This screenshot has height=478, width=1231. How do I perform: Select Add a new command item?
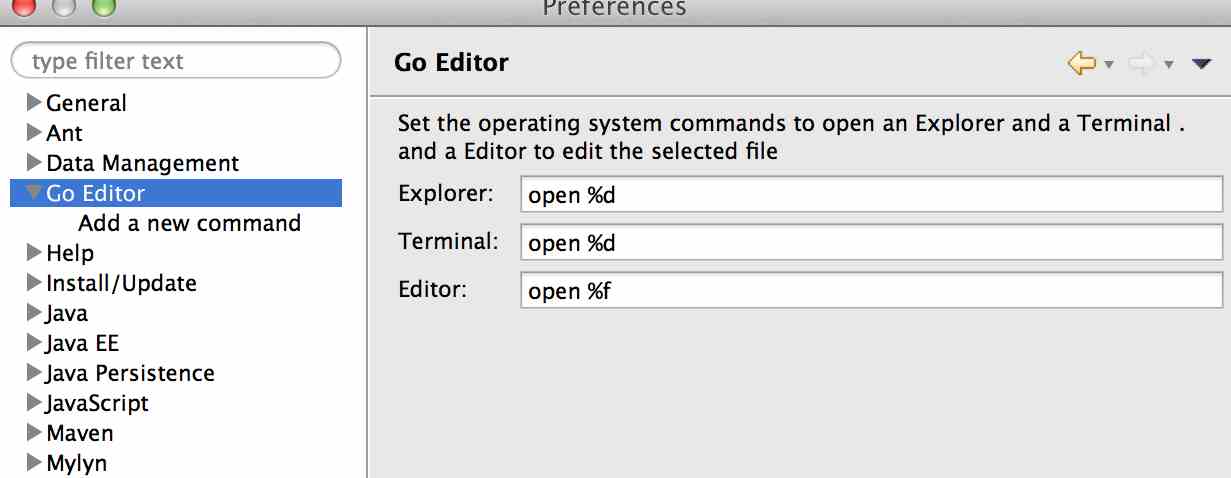(189, 223)
